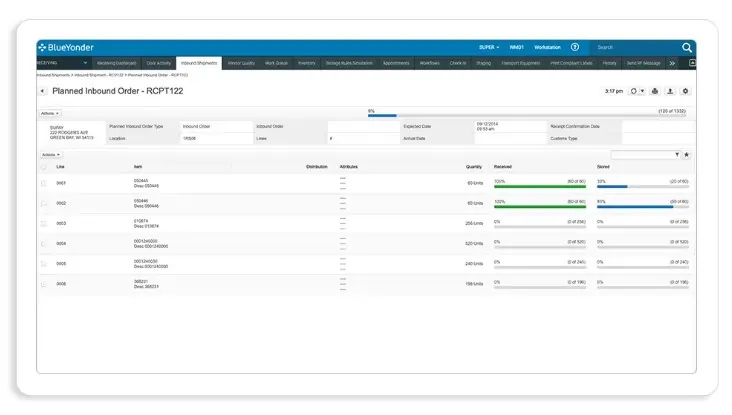732x415 pixels.
Task: Open the Appointments tab
Action: pos(396,63)
